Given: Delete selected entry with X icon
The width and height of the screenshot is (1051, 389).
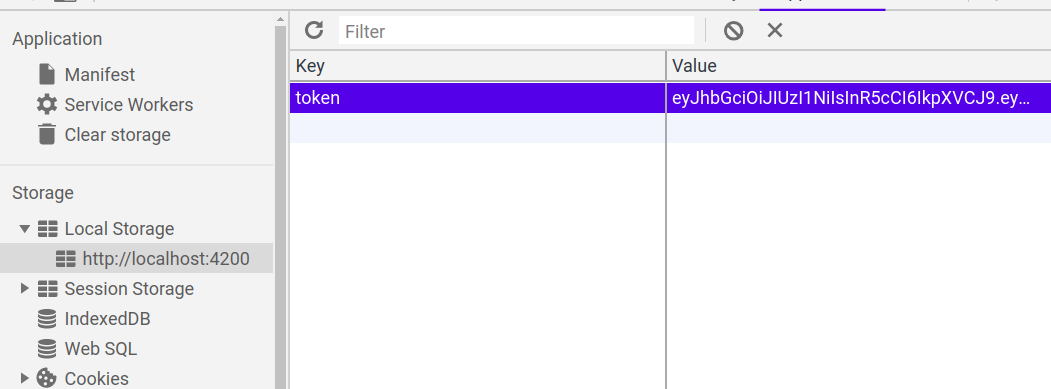Looking at the screenshot, I should [x=775, y=30].
